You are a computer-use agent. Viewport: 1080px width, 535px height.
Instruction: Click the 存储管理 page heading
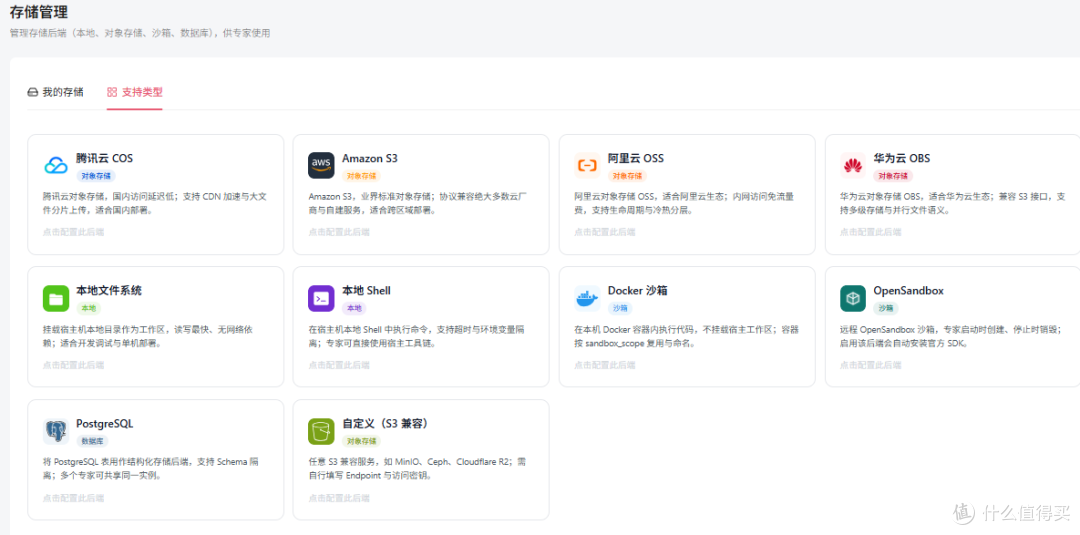39,12
